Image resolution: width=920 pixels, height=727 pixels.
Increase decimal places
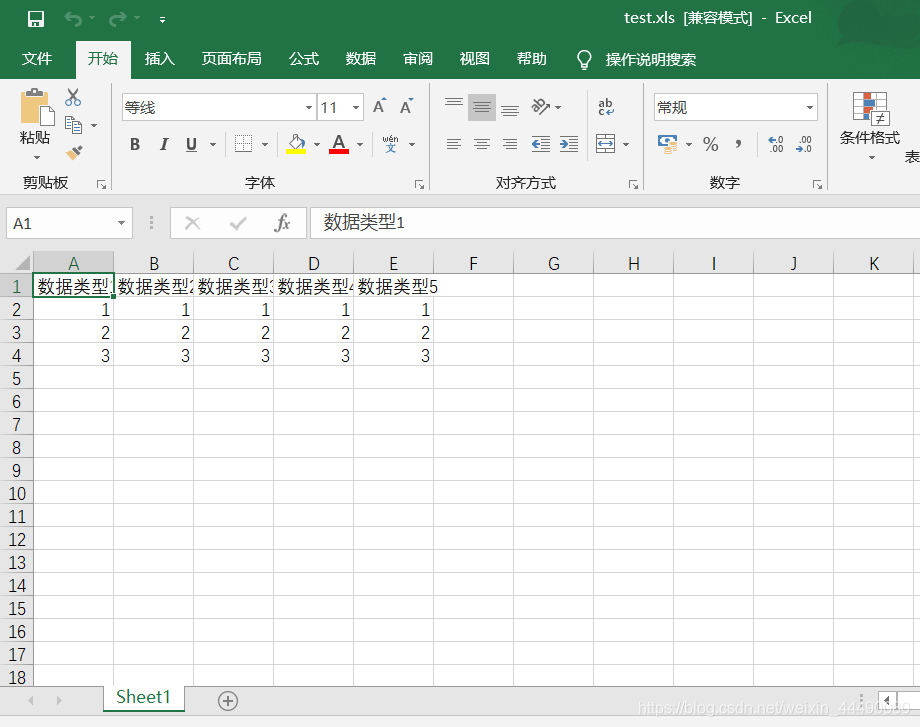point(775,144)
